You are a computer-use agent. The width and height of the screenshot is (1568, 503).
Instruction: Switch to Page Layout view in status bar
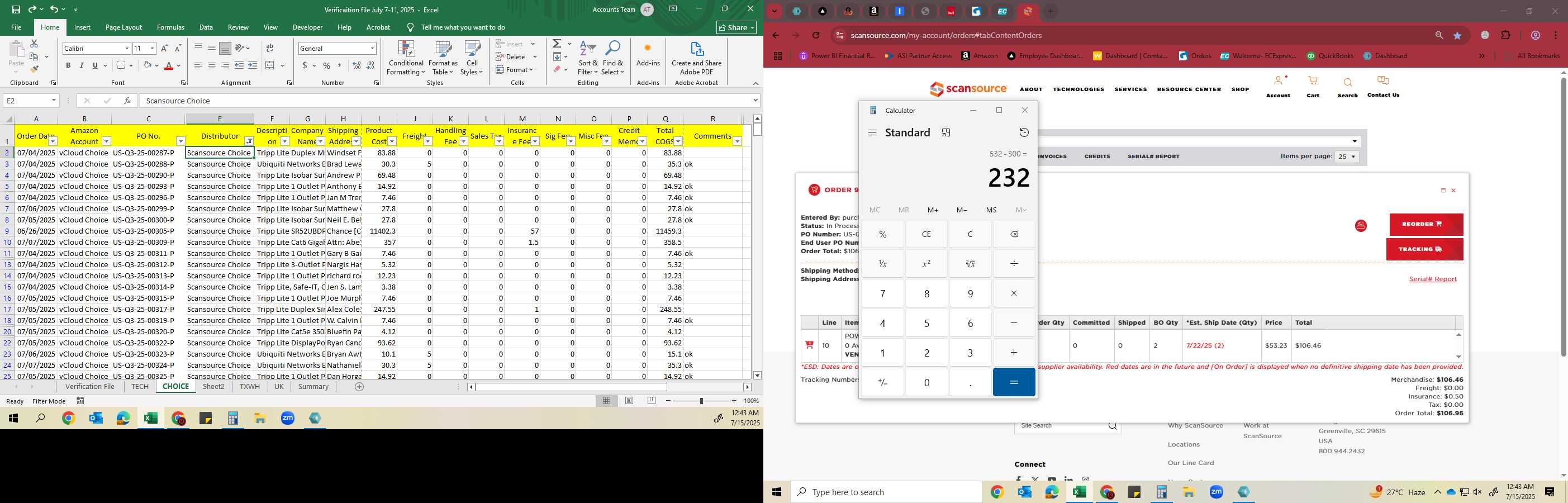(629, 401)
